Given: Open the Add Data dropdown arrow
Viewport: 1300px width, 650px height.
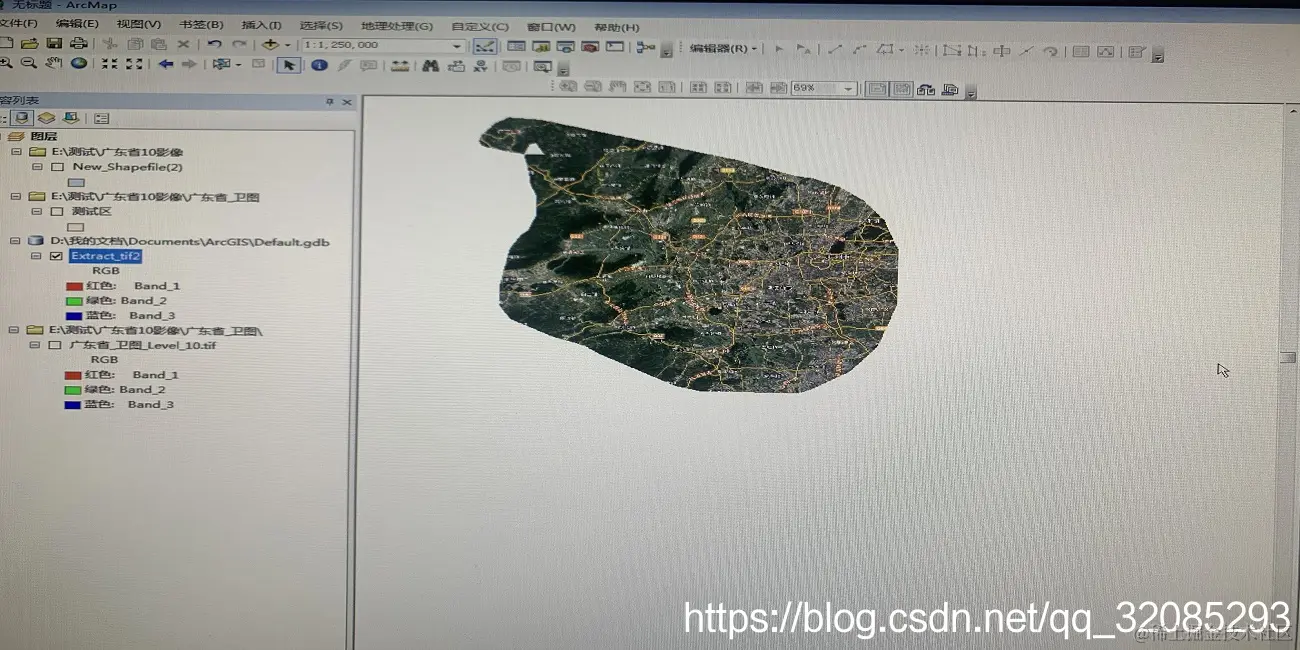Looking at the screenshot, I should [287, 45].
